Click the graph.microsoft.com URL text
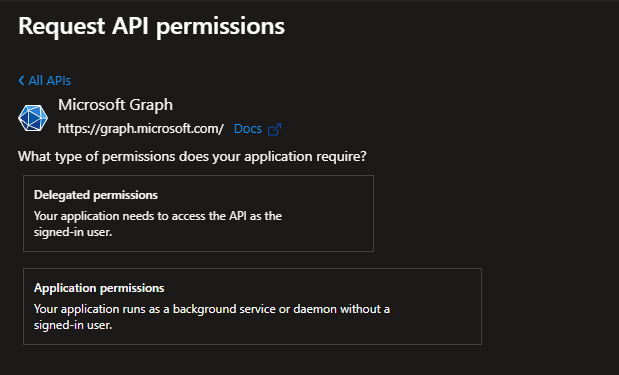Image resolution: width=619 pixels, height=375 pixels. (x=141, y=129)
